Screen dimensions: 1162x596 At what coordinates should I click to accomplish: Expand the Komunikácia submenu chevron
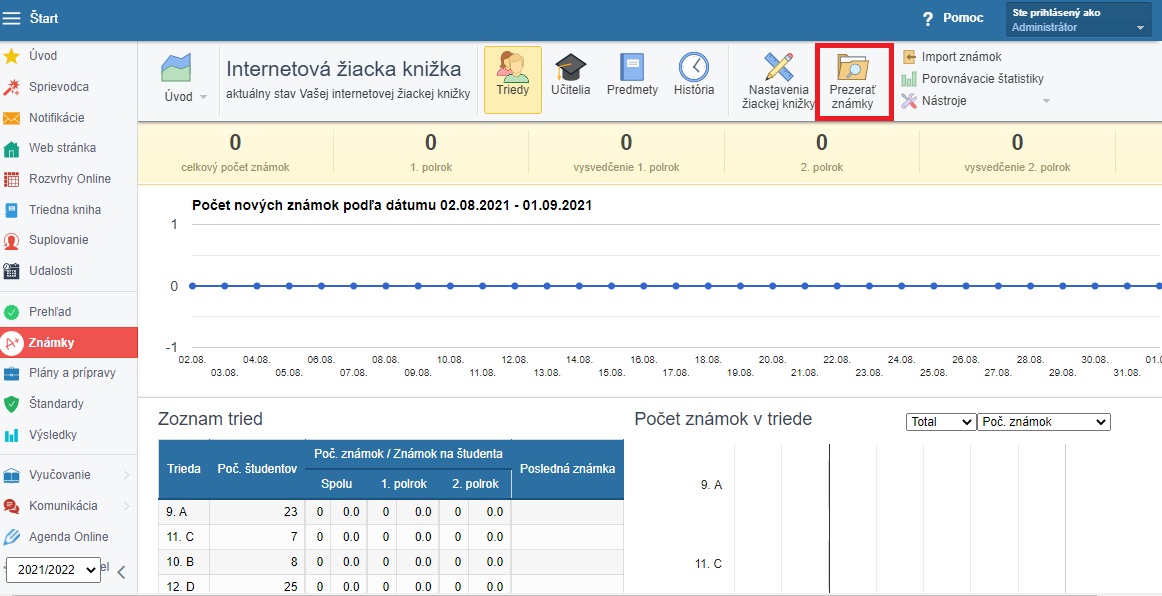click(127, 506)
